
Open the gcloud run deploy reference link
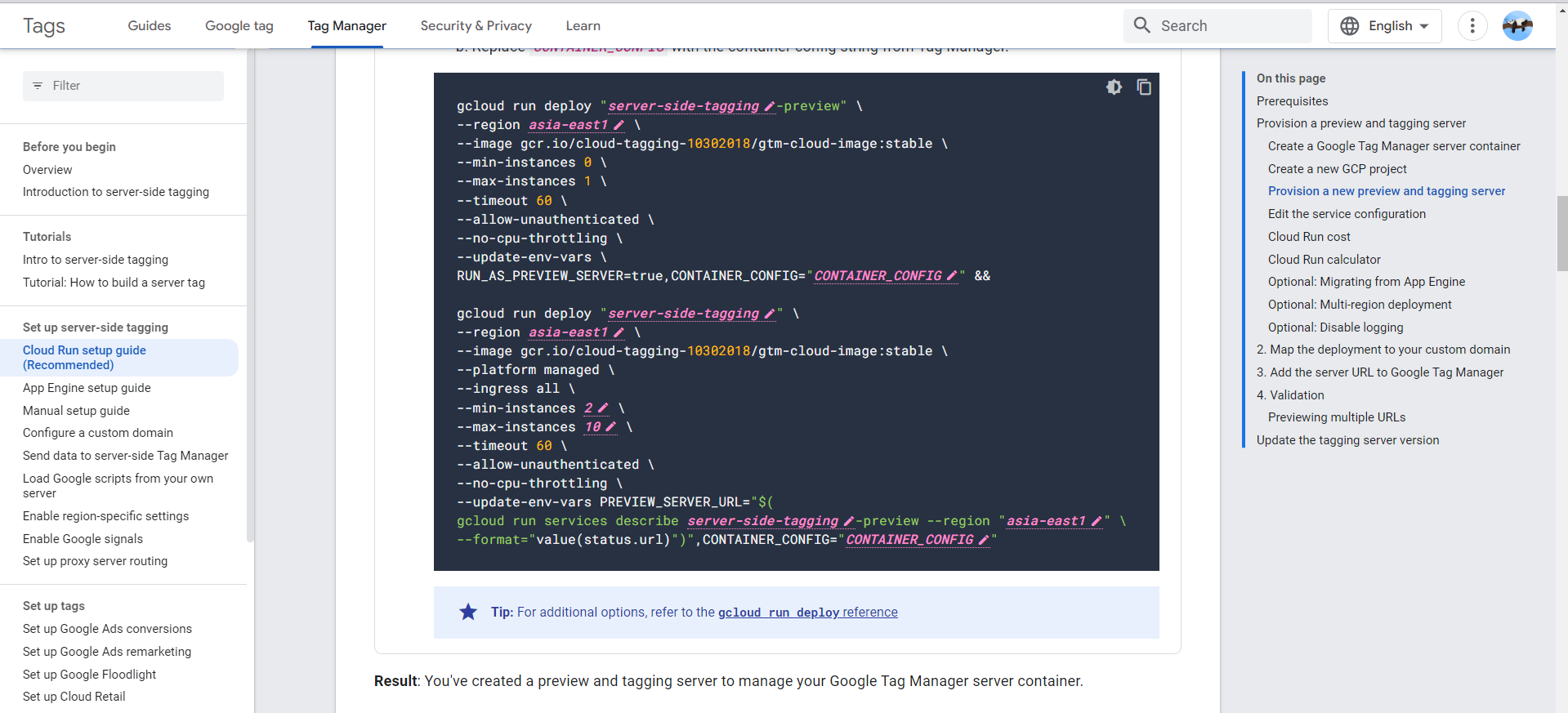tap(807, 613)
